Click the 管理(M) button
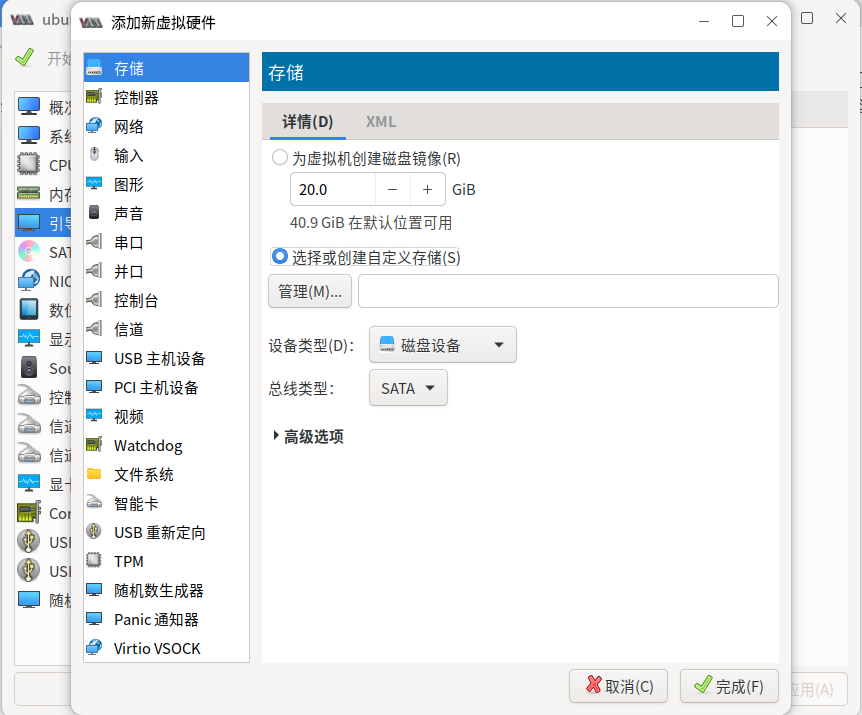 coord(309,290)
